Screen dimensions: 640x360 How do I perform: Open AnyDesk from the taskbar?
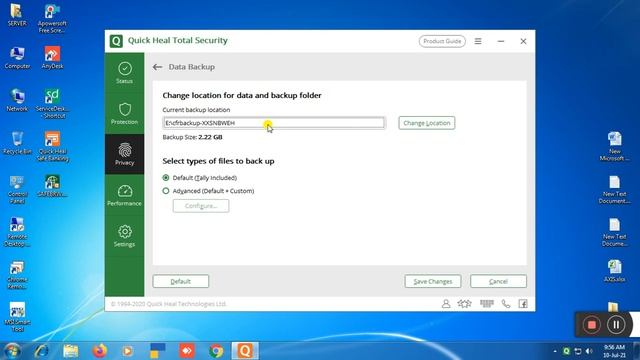[187, 351]
